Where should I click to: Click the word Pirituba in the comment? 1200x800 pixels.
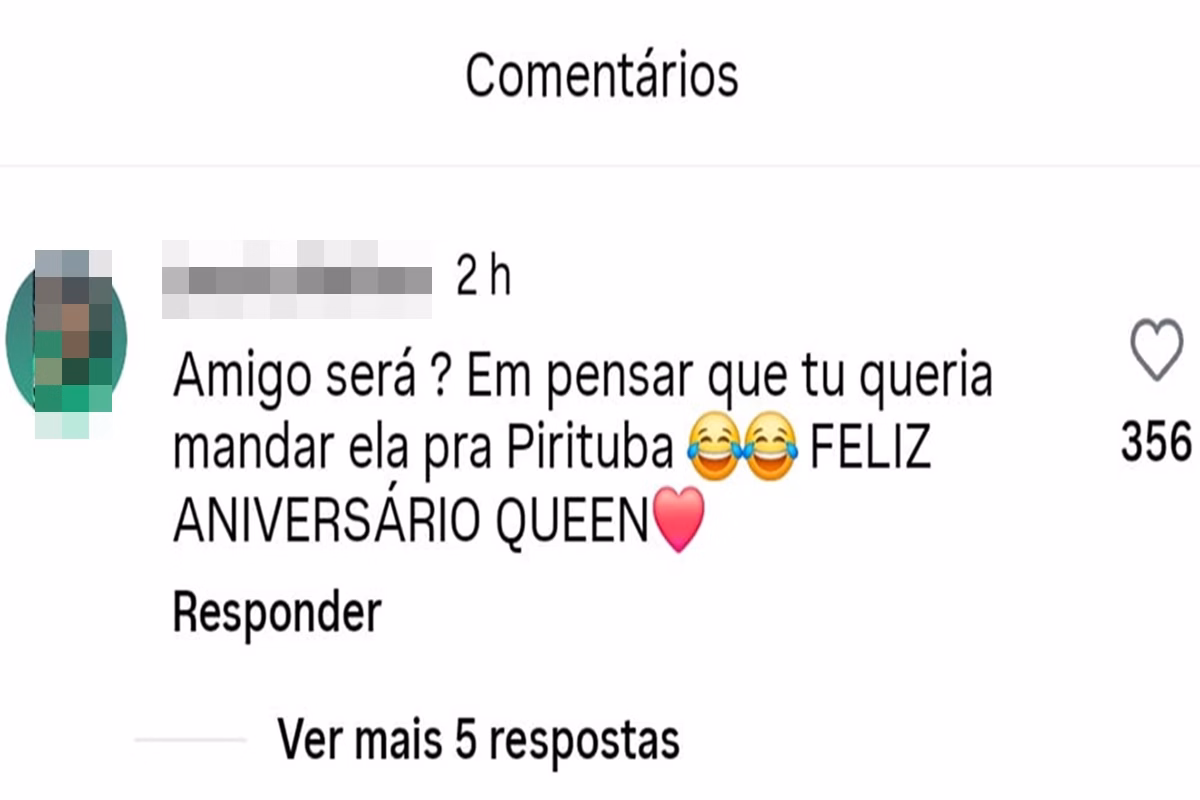[x=589, y=451]
